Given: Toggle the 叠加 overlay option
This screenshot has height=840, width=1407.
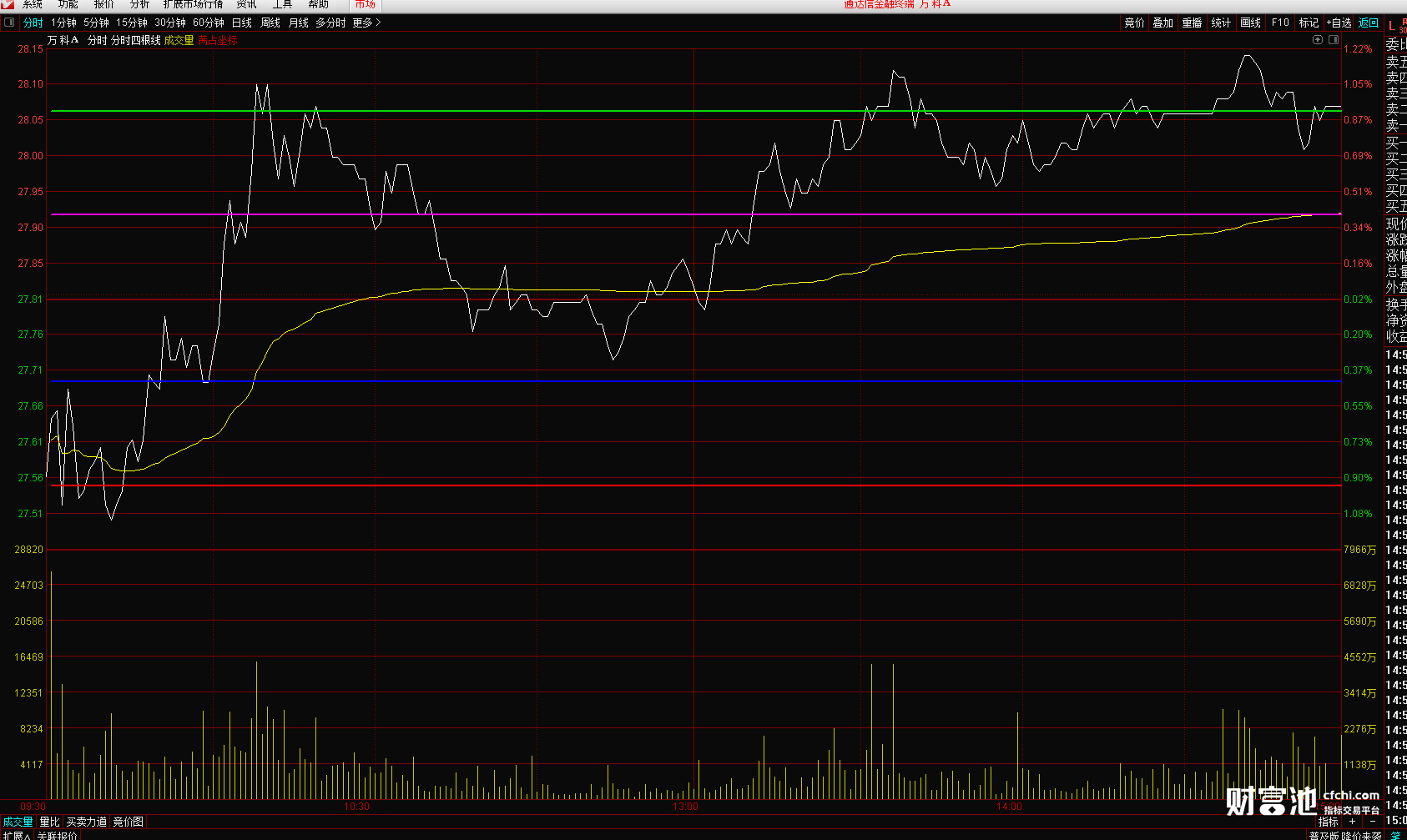Looking at the screenshot, I should [x=1162, y=23].
